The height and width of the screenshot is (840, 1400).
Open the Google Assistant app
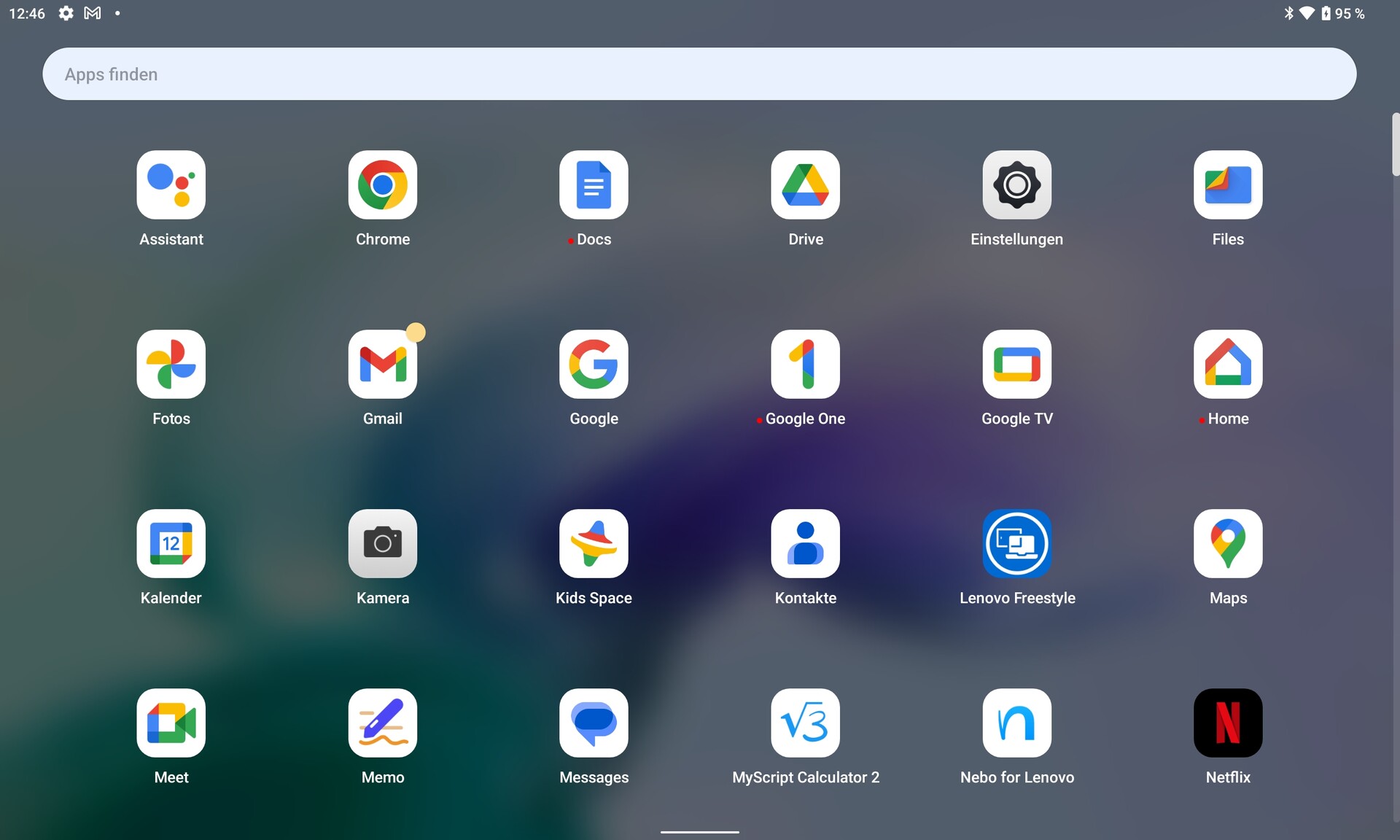[x=171, y=185]
